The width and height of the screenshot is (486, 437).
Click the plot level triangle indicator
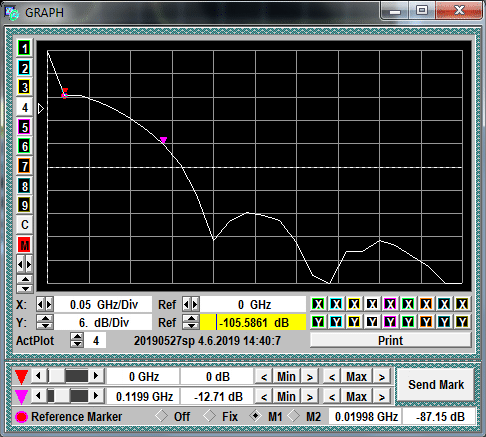(x=41, y=109)
